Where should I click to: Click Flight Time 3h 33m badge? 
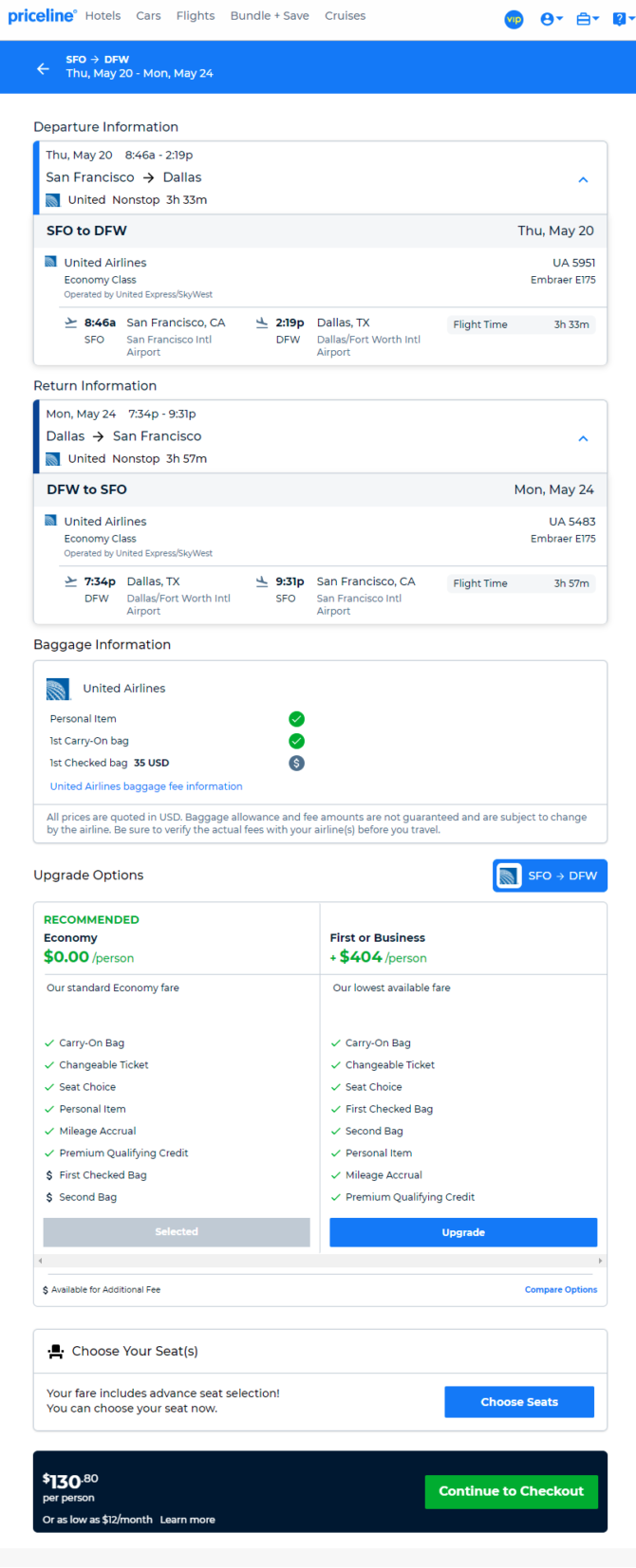(x=521, y=324)
